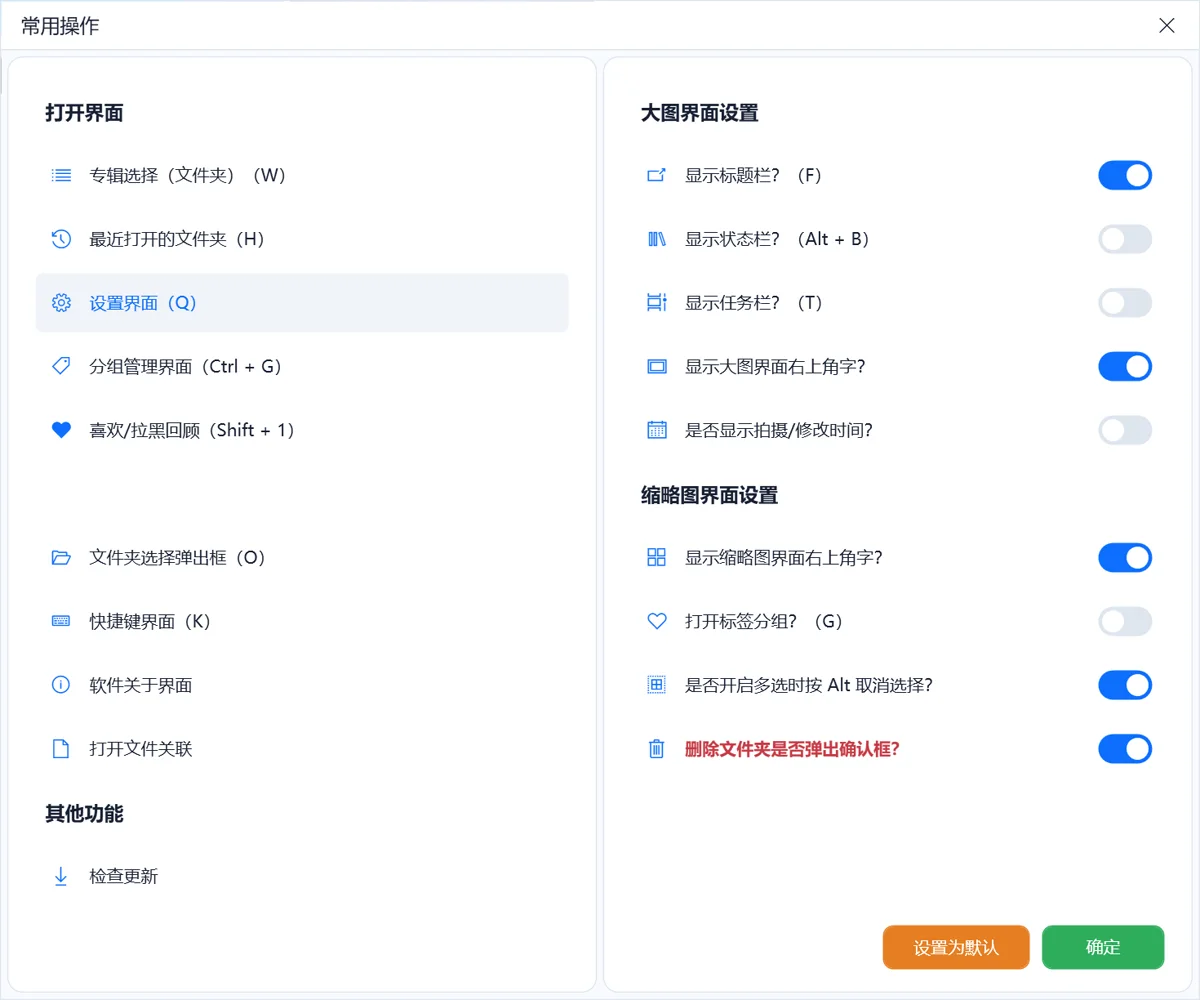The width and height of the screenshot is (1200, 1000).
Task: Select the 设置界面 (Q) entry
Action: (x=302, y=303)
